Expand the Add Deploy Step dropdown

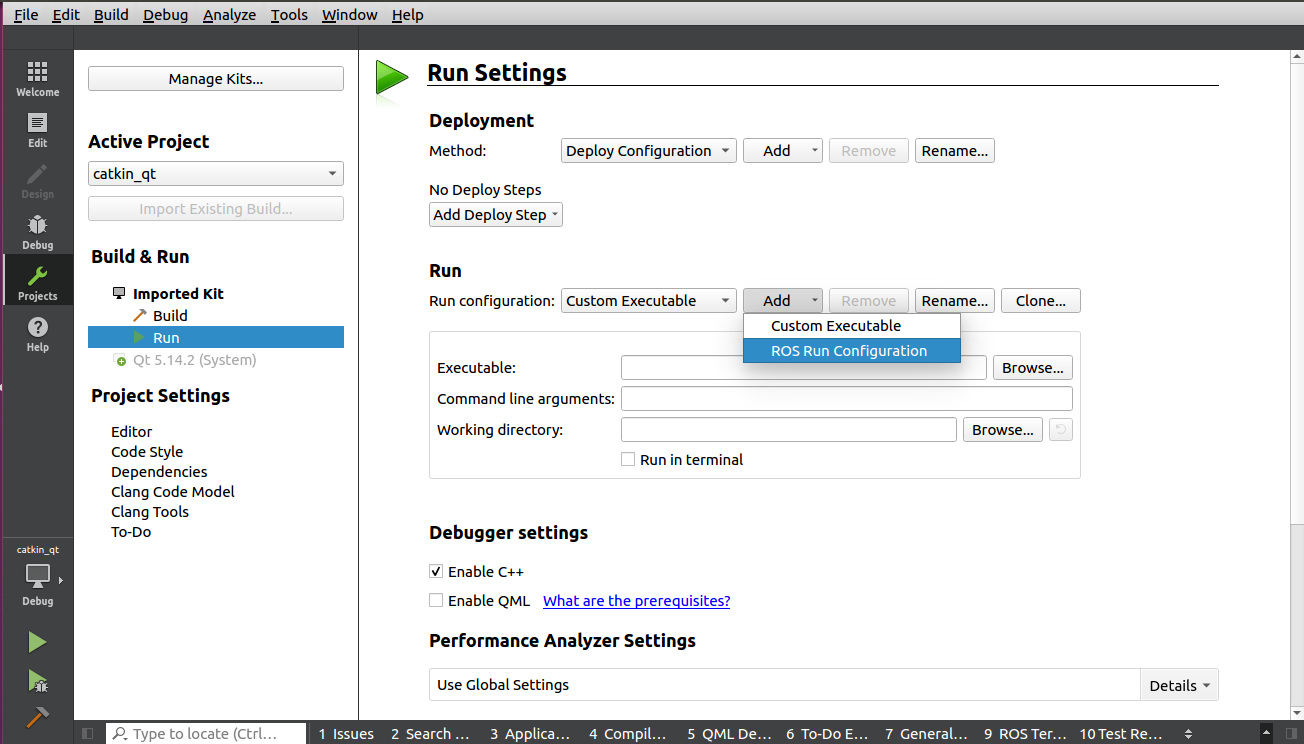[496, 215]
